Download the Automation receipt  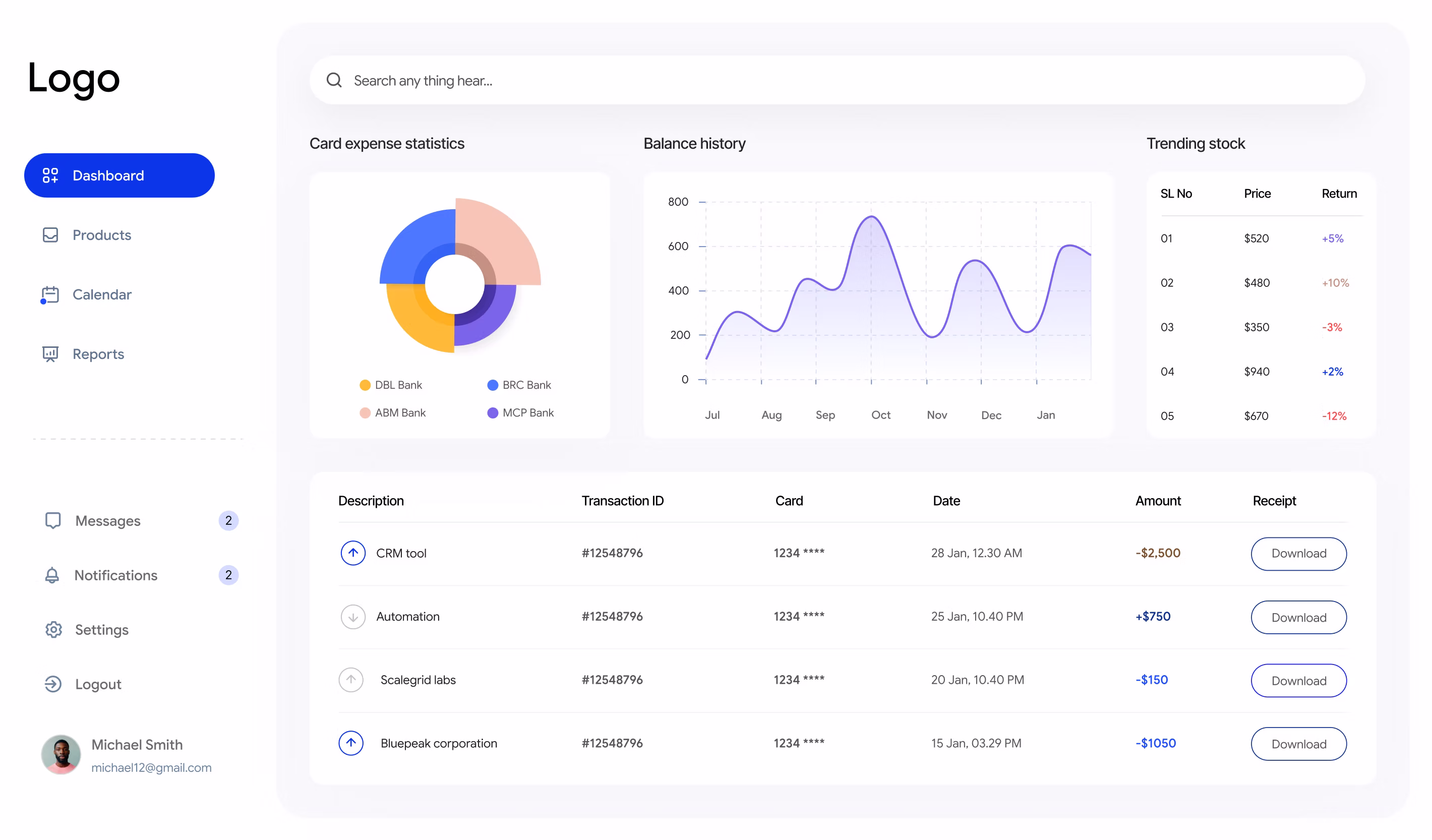tap(1298, 617)
